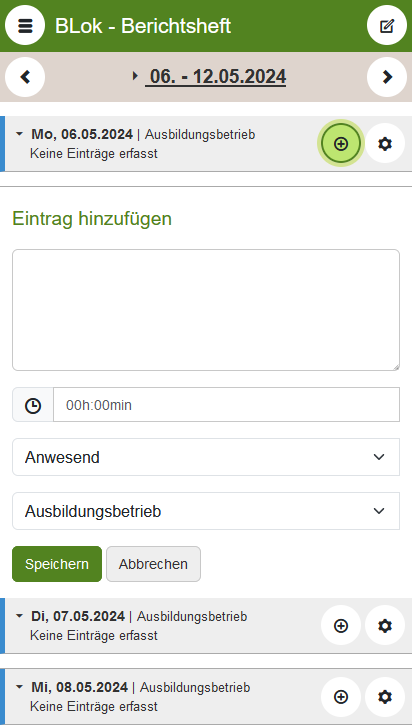412x725 pixels.
Task: Go to previous week arrow
Action: coord(25,77)
